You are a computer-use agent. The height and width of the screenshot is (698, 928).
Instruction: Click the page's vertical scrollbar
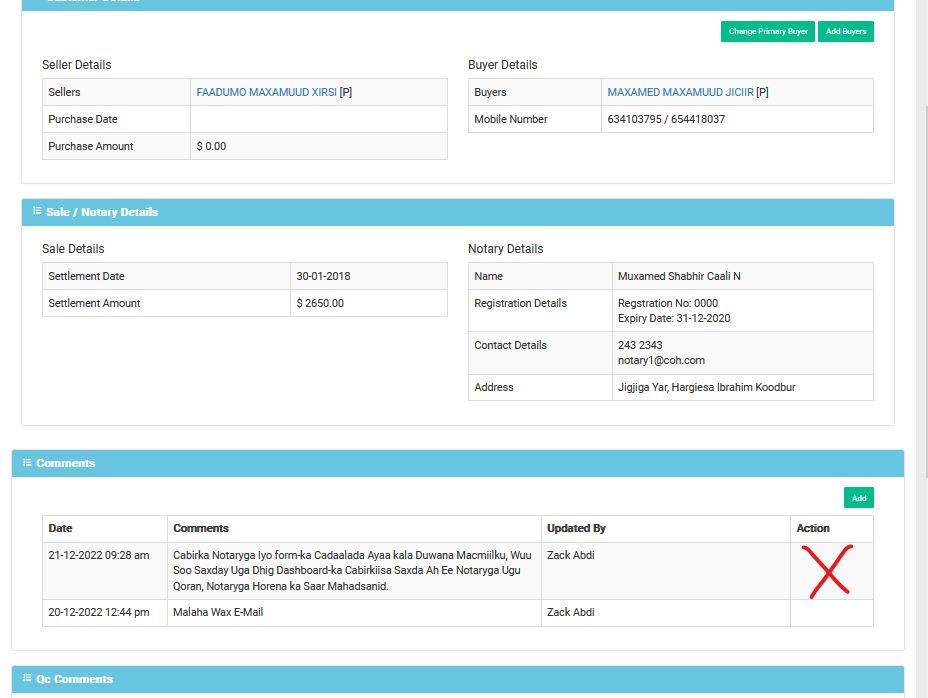coord(924,290)
